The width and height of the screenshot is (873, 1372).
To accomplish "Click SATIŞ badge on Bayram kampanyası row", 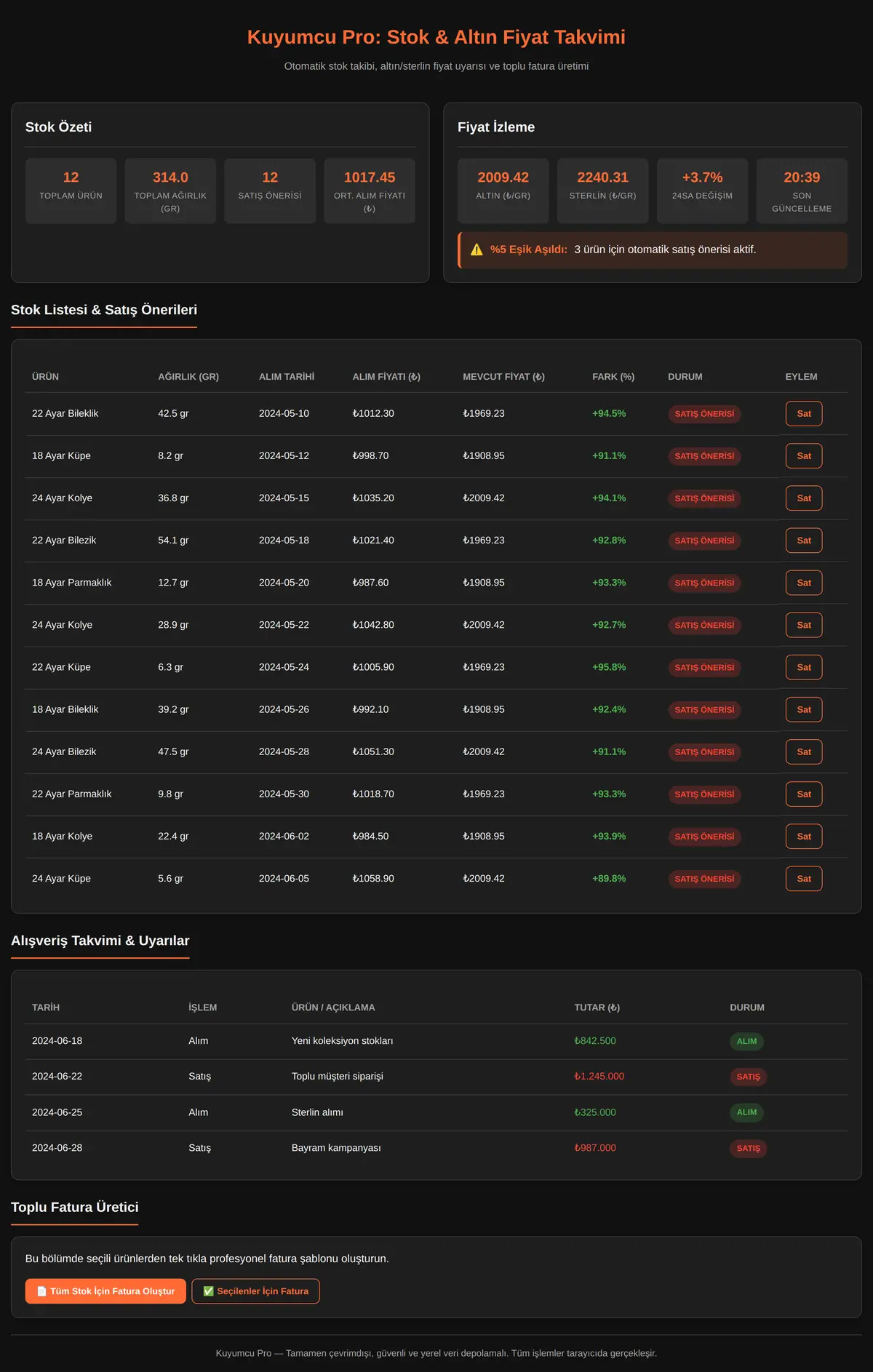I will (748, 1149).
